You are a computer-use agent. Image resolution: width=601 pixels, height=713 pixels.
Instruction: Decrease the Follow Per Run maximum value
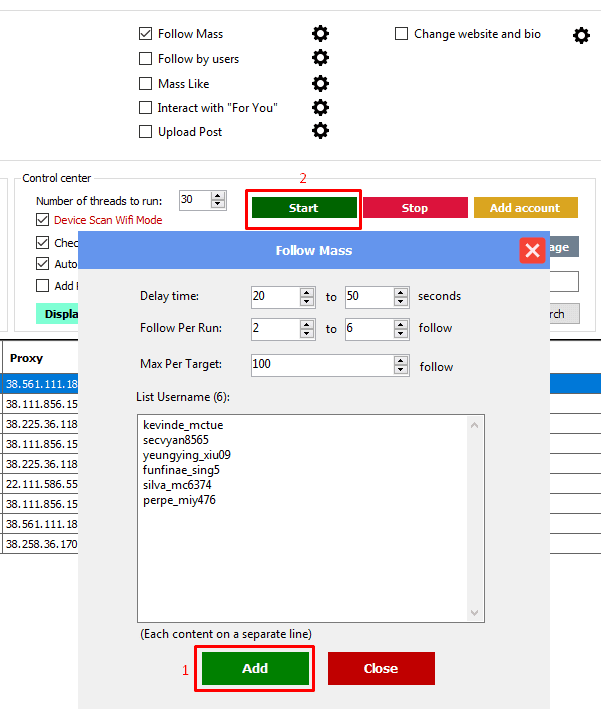[401, 333]
